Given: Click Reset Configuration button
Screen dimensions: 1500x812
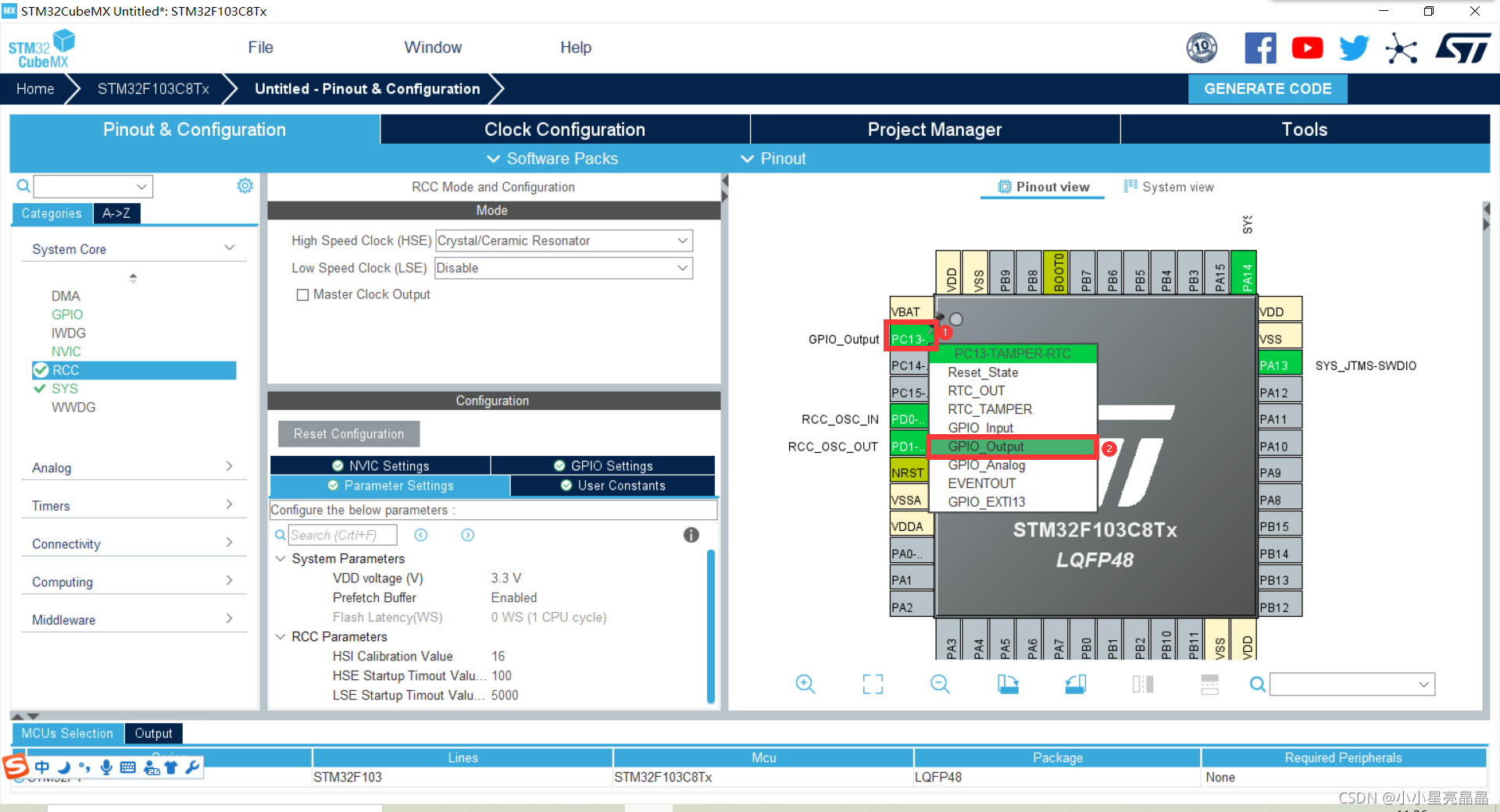Looking at the screenshot, I should 348,434.
